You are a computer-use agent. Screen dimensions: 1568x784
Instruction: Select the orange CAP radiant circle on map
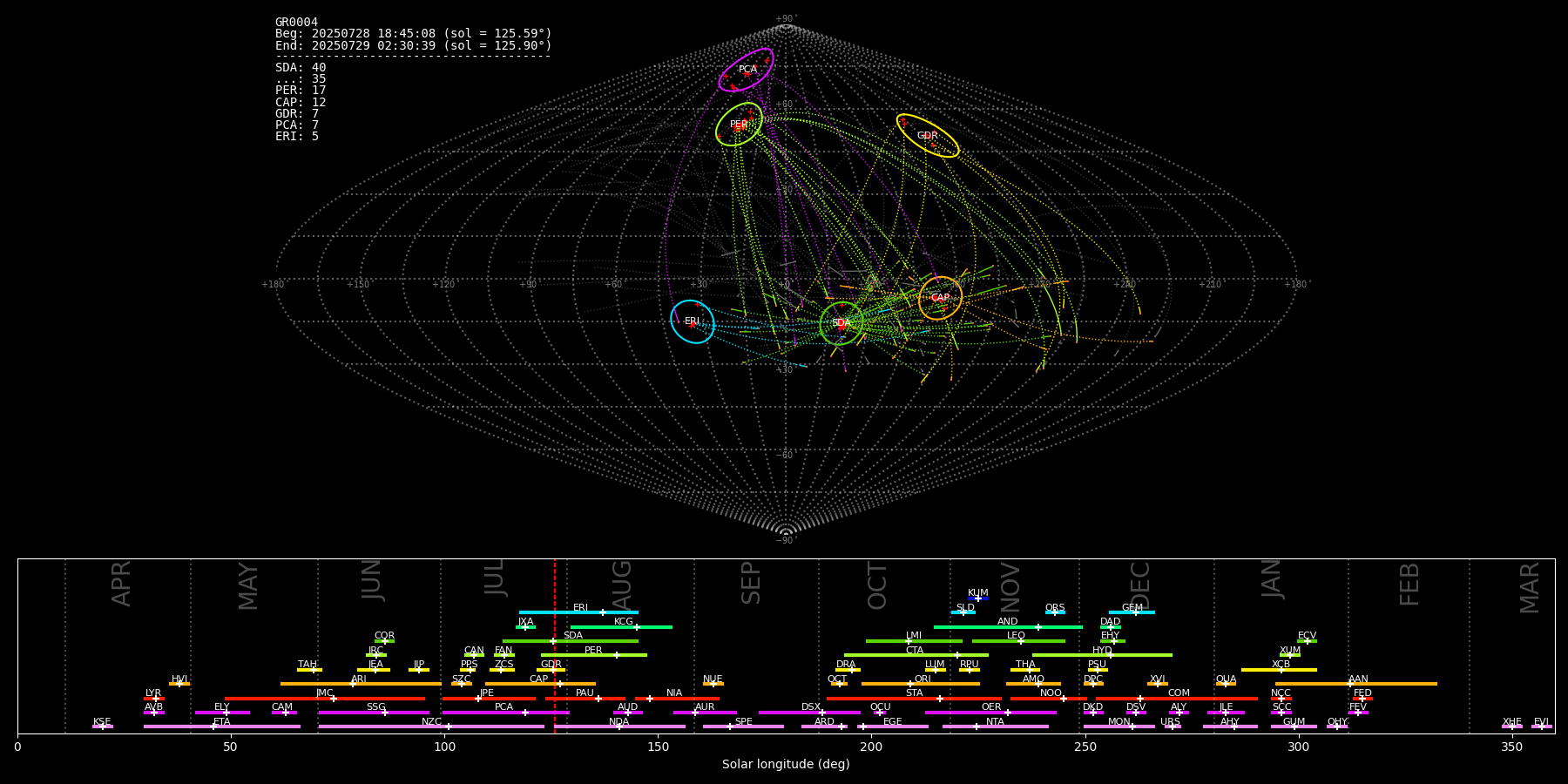point(940,298)
